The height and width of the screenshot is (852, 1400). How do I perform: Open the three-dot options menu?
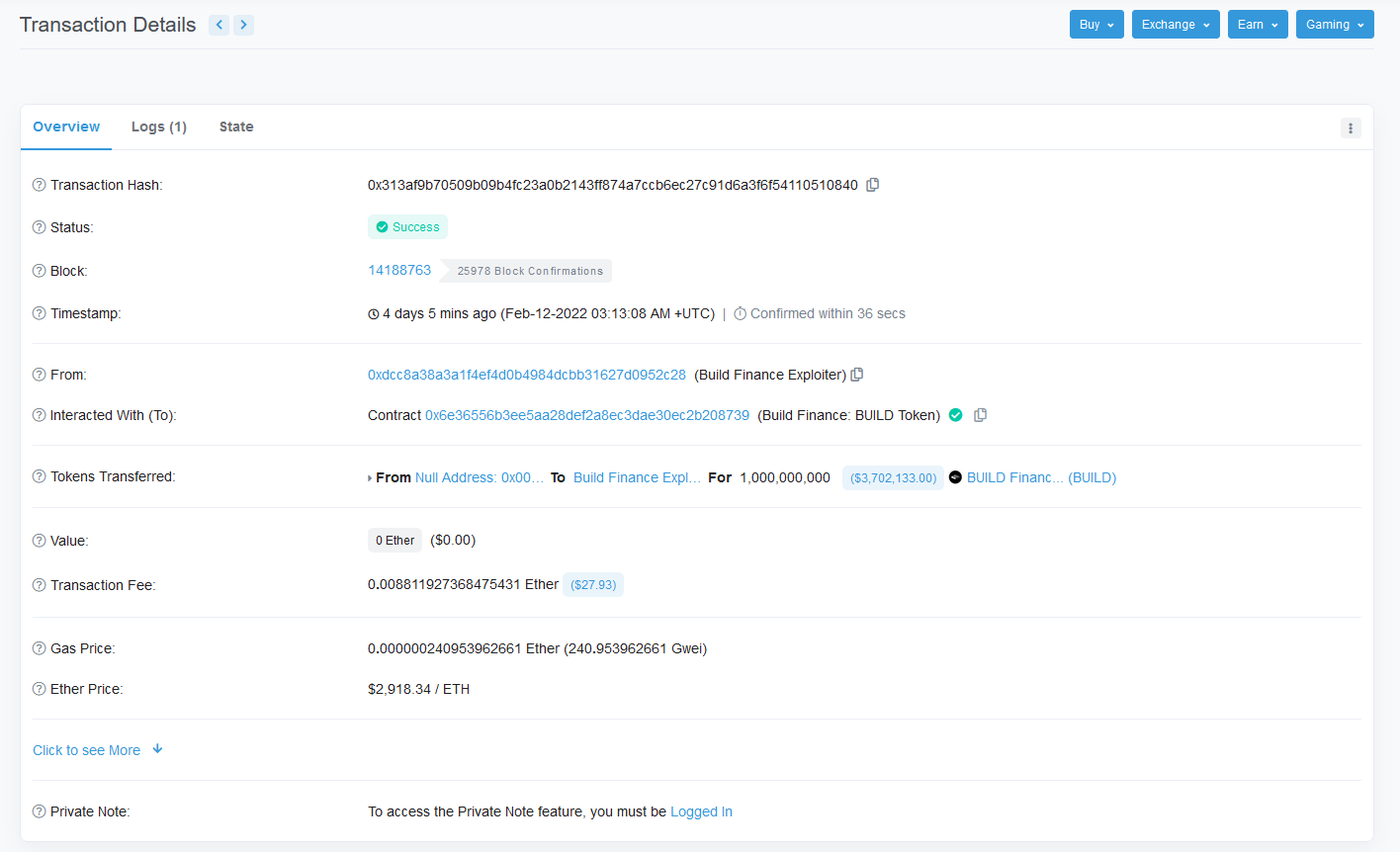[1351, 128]
